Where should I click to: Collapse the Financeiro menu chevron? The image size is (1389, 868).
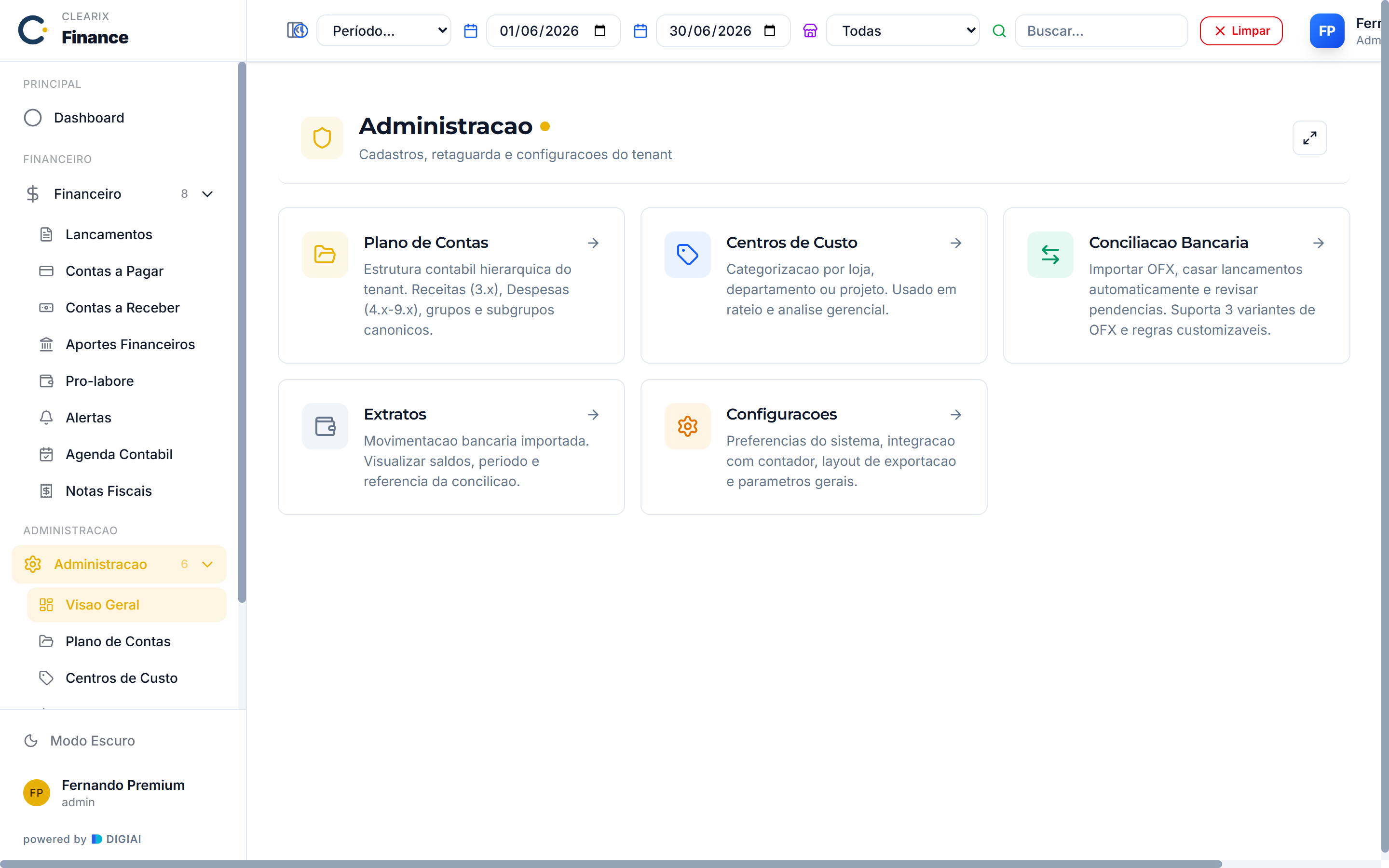(x=207, y=194)
